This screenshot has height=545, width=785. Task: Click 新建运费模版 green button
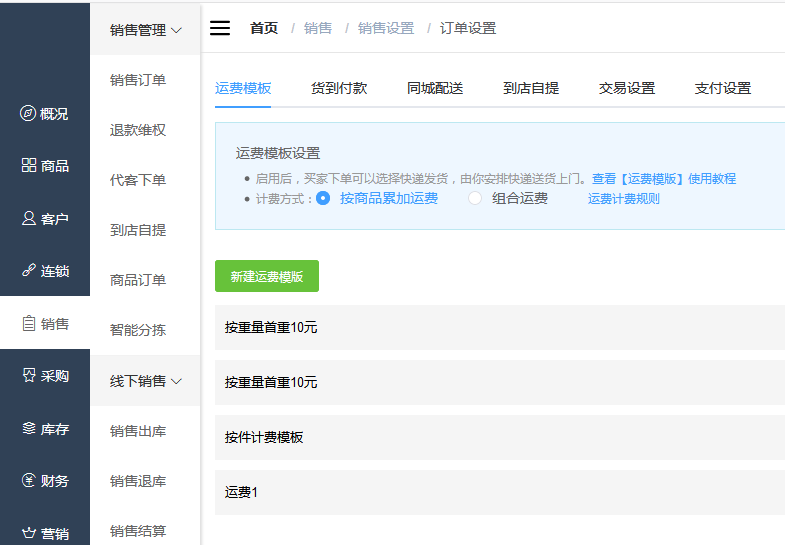[x=267, y=276]
